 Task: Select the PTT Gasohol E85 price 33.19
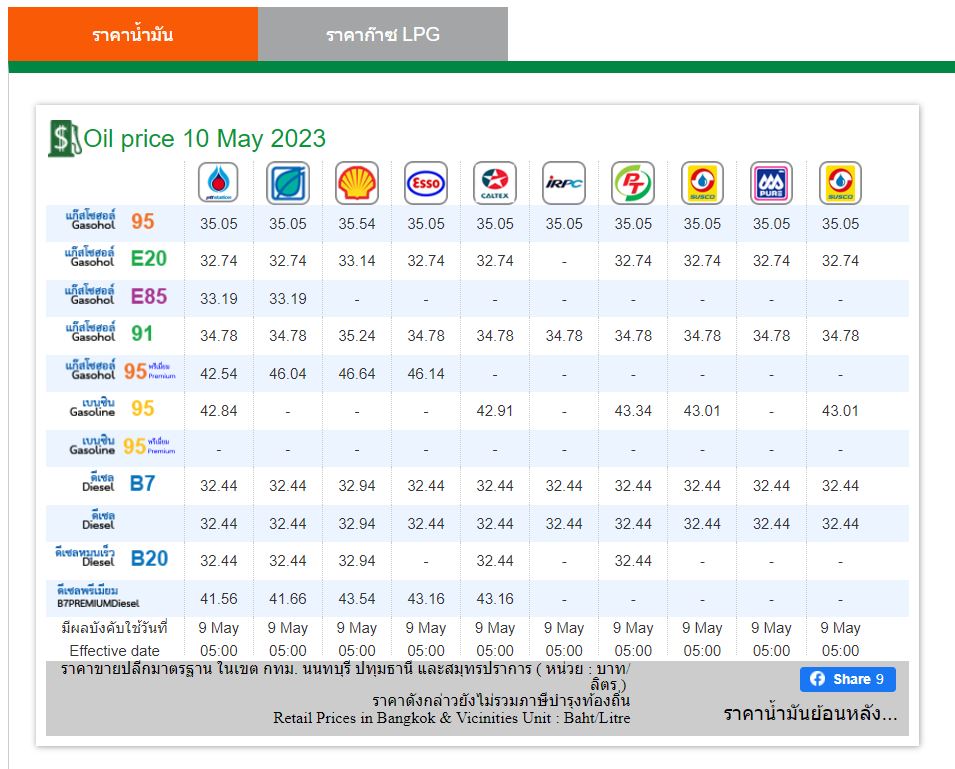219,298
